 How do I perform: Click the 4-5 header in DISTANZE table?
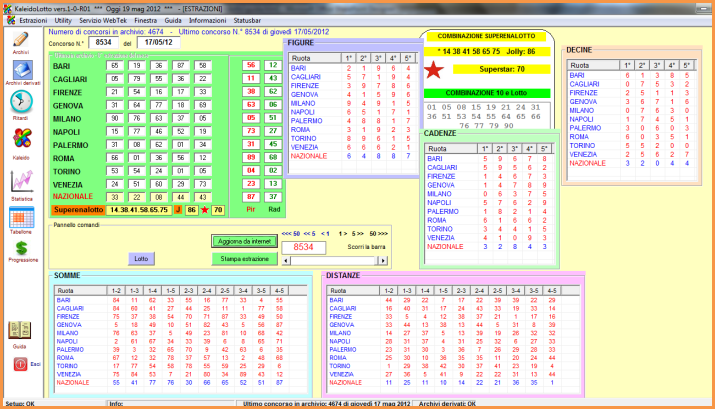tap(552, 290)
